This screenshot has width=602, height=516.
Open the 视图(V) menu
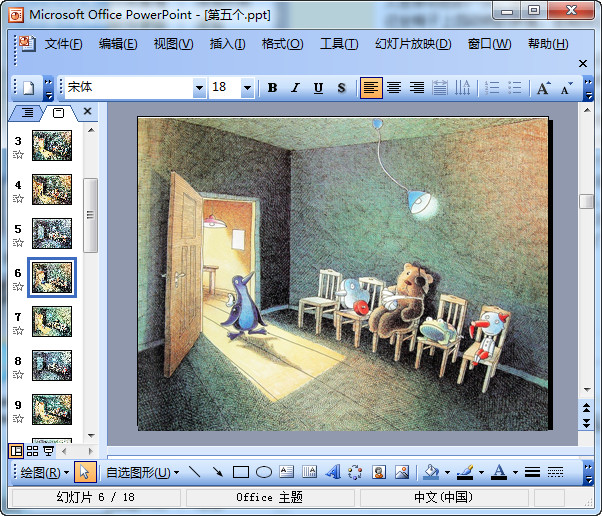pos(173,44)
